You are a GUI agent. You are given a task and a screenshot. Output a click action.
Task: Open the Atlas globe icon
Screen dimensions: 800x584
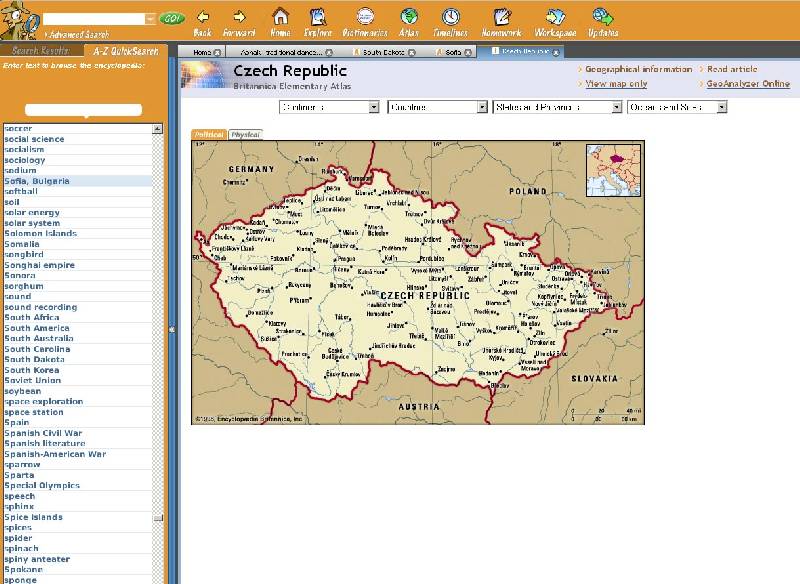click(x=409, y=16)
